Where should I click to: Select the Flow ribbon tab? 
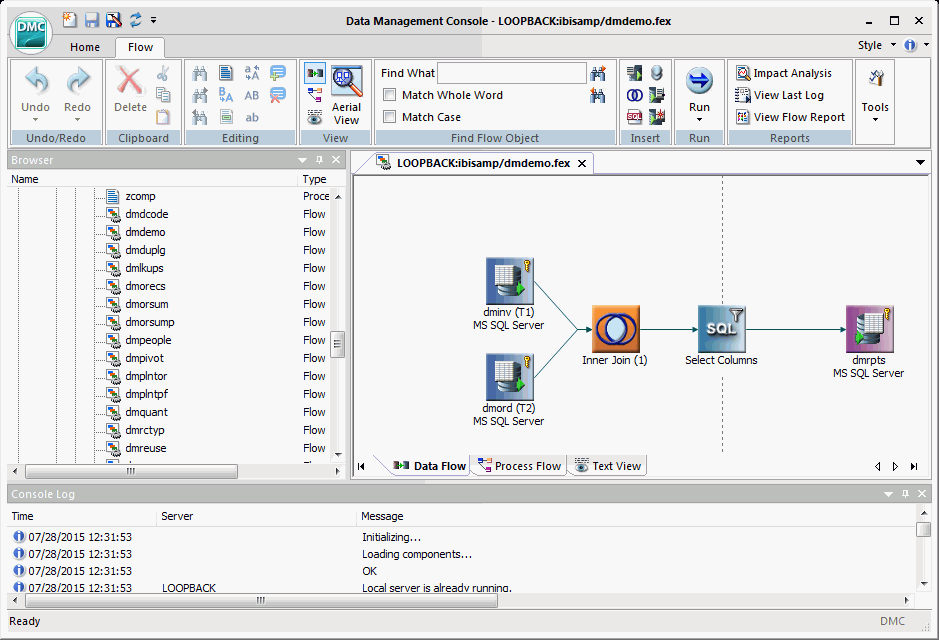click(x=140, y=47)
